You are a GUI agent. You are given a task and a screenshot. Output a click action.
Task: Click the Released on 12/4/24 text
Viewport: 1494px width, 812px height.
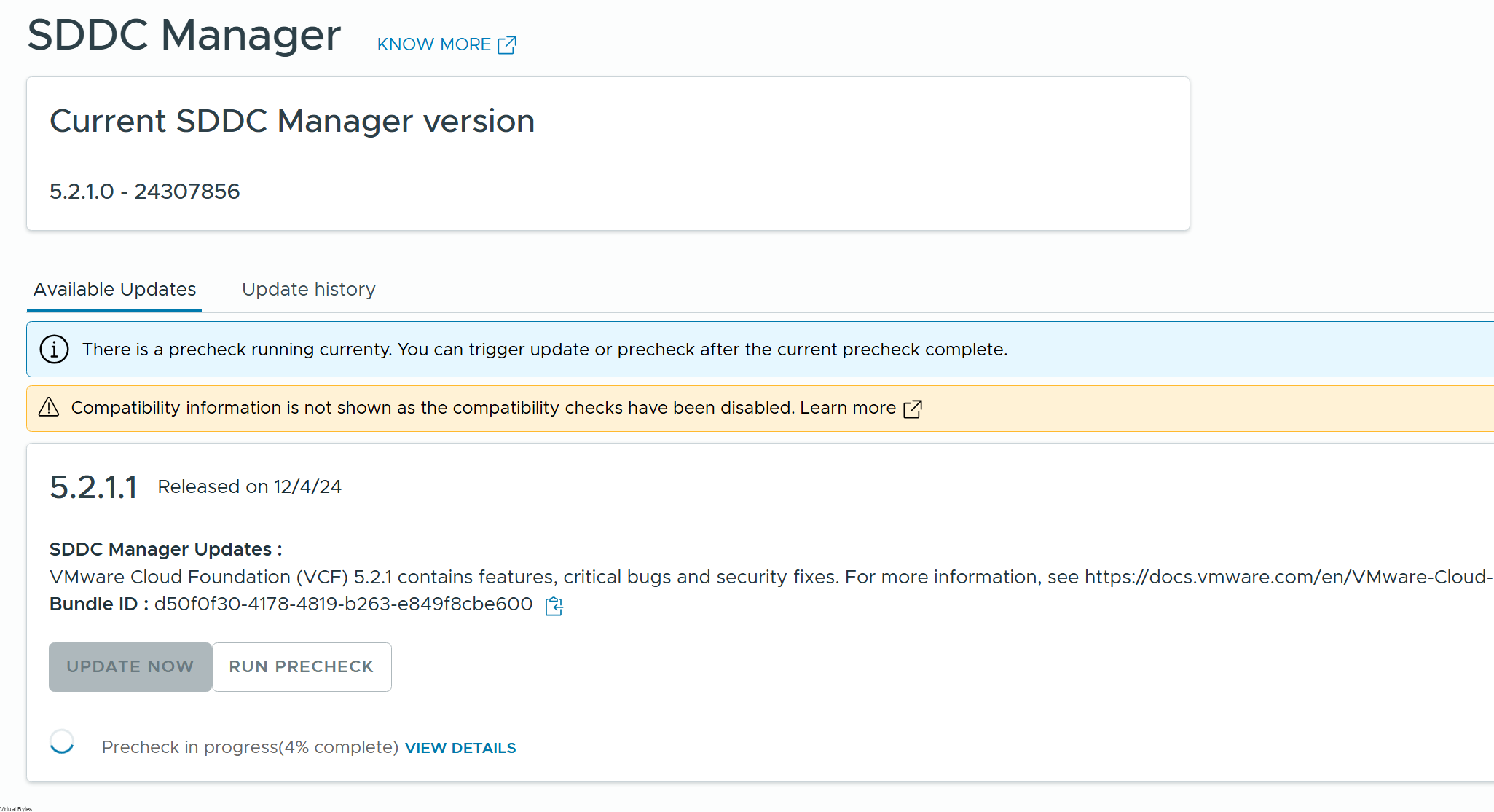[x=250, y=486]
